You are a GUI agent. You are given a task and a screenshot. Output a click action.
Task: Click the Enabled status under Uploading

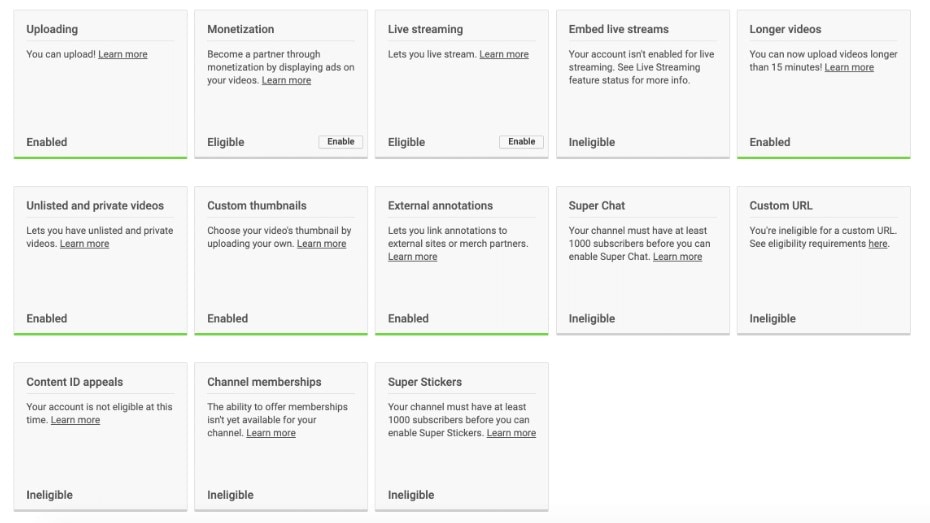click(46, 142)
